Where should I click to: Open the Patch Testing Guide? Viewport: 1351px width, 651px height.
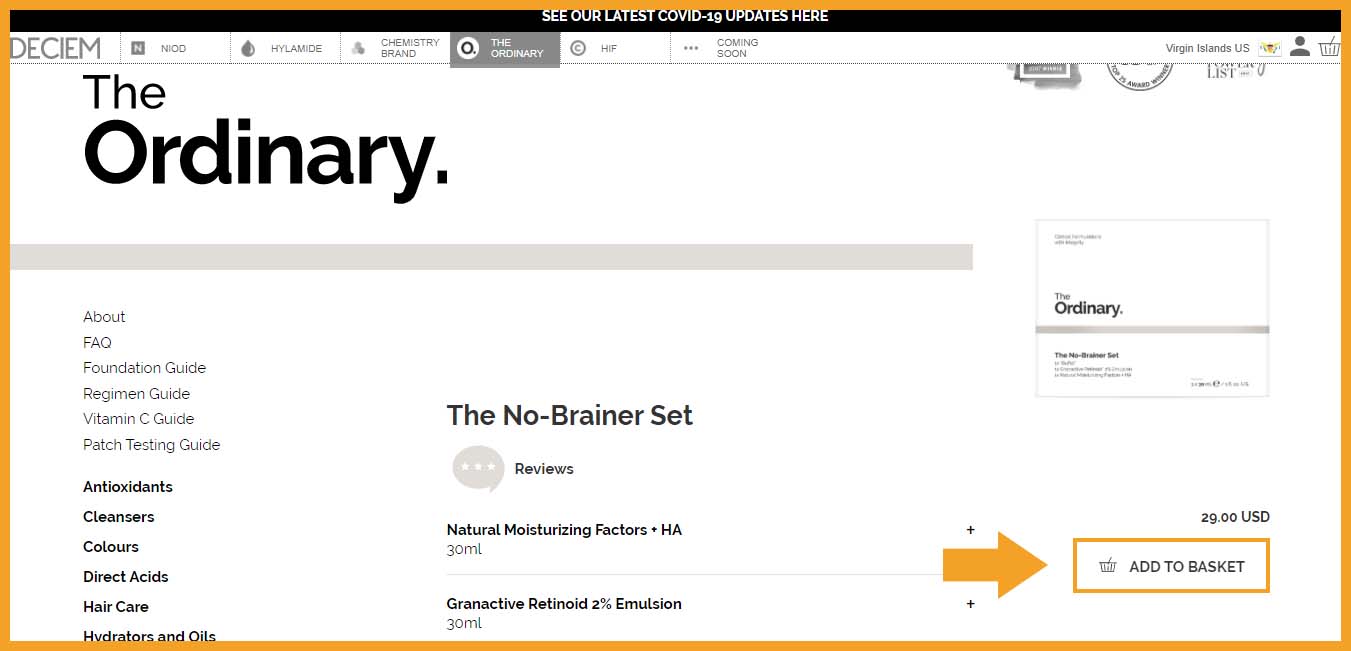coord(151,445)
